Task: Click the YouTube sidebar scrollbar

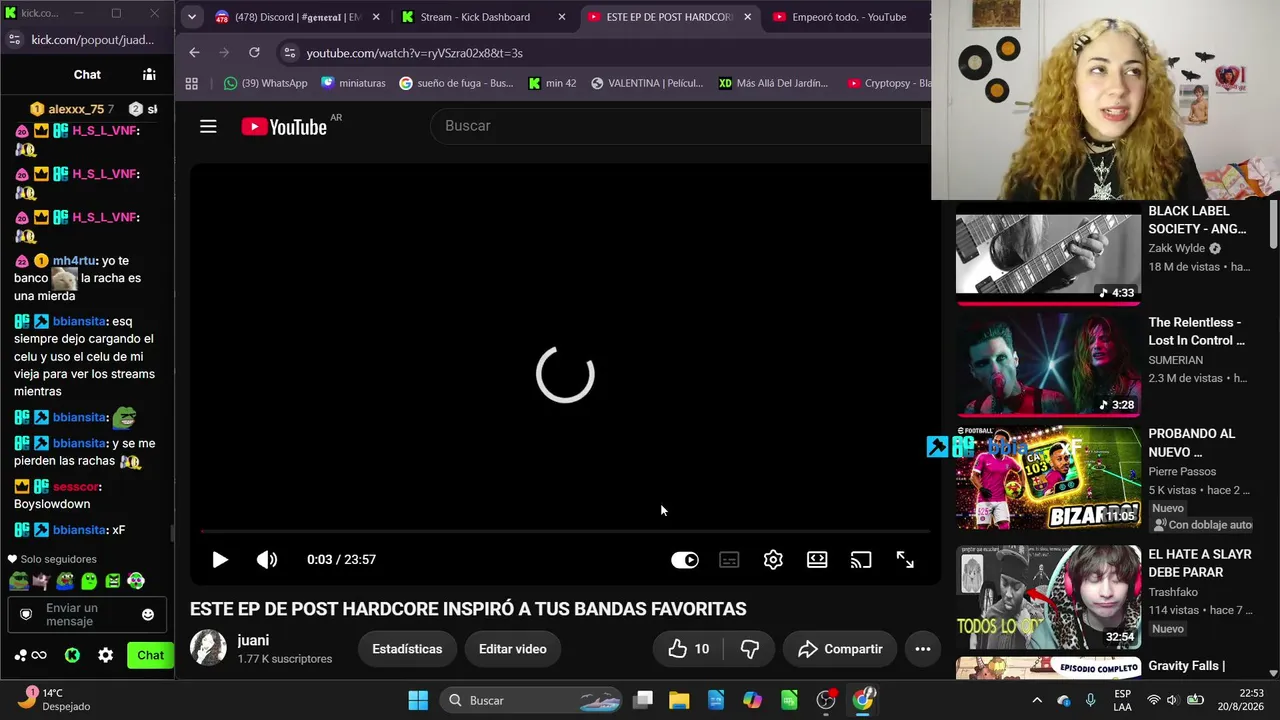Action: coord(1273,225)
